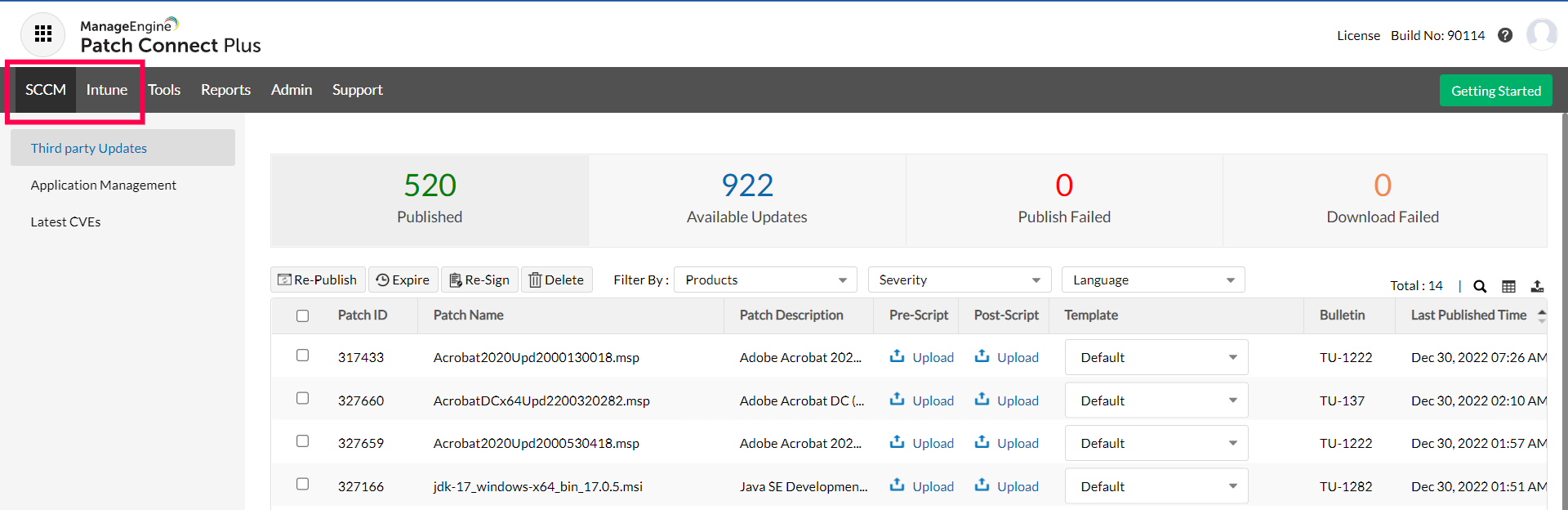This screenshot has width=1568, height=510.
Task: Open the 922 Available Updates tile
Action: (746, 200)
